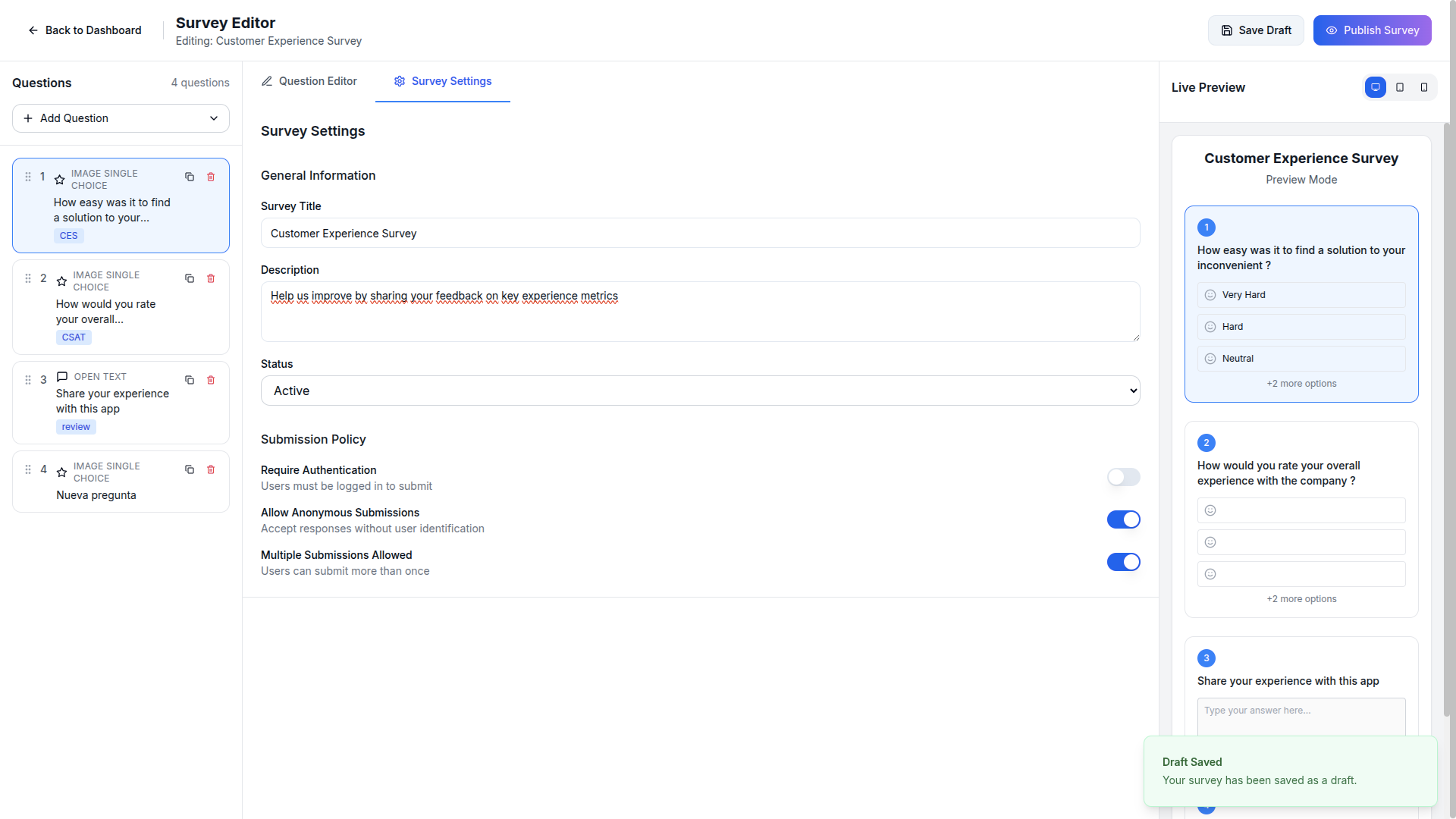Viewport: 1456px width, 819px height.
Task: Turn off Multiple Submissions Allowed
Action: click(x=1123, y=562)
